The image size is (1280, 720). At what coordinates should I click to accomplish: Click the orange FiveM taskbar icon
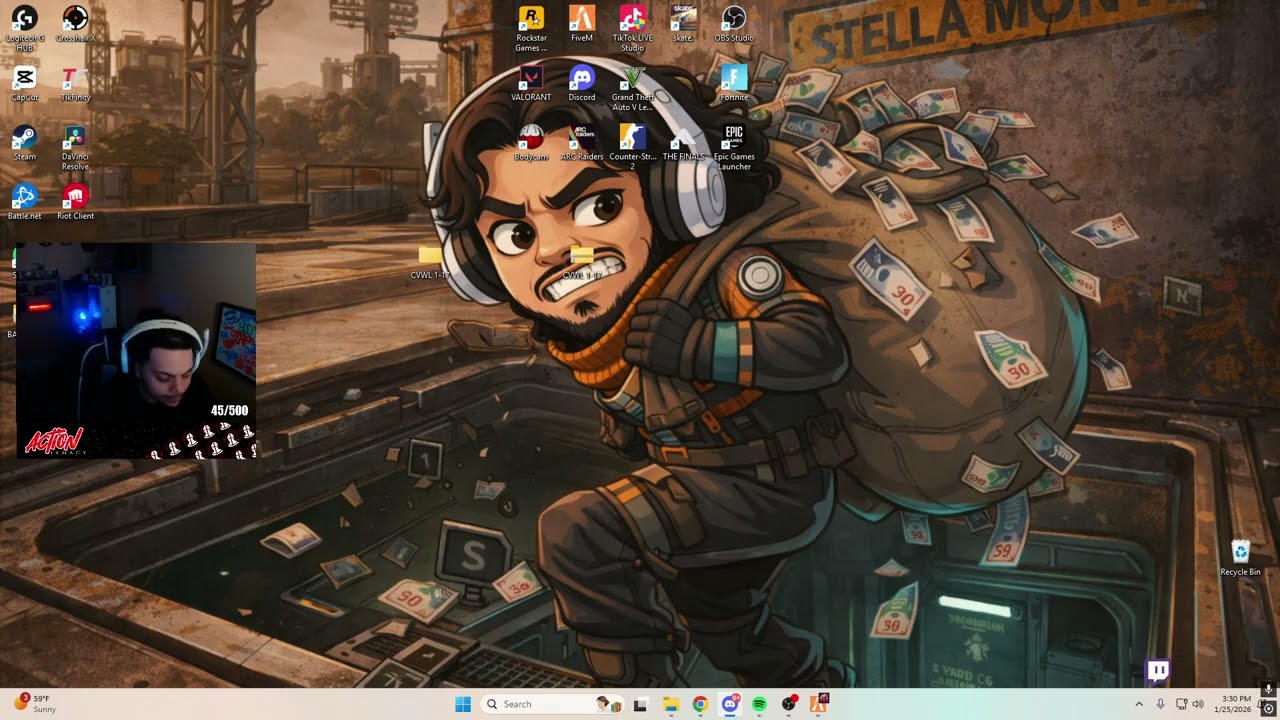pyautogui.click(x=819, y=704)
